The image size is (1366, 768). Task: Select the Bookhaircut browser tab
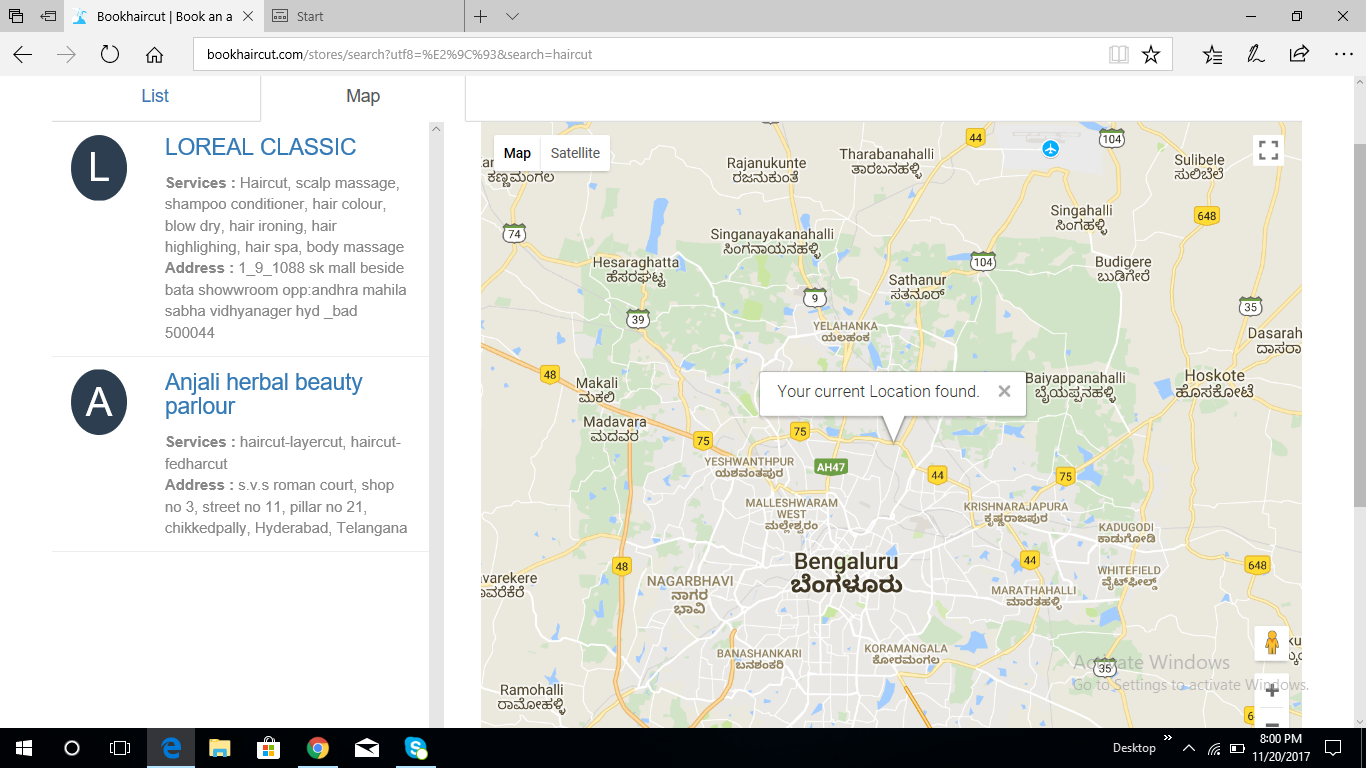point(163,16)
